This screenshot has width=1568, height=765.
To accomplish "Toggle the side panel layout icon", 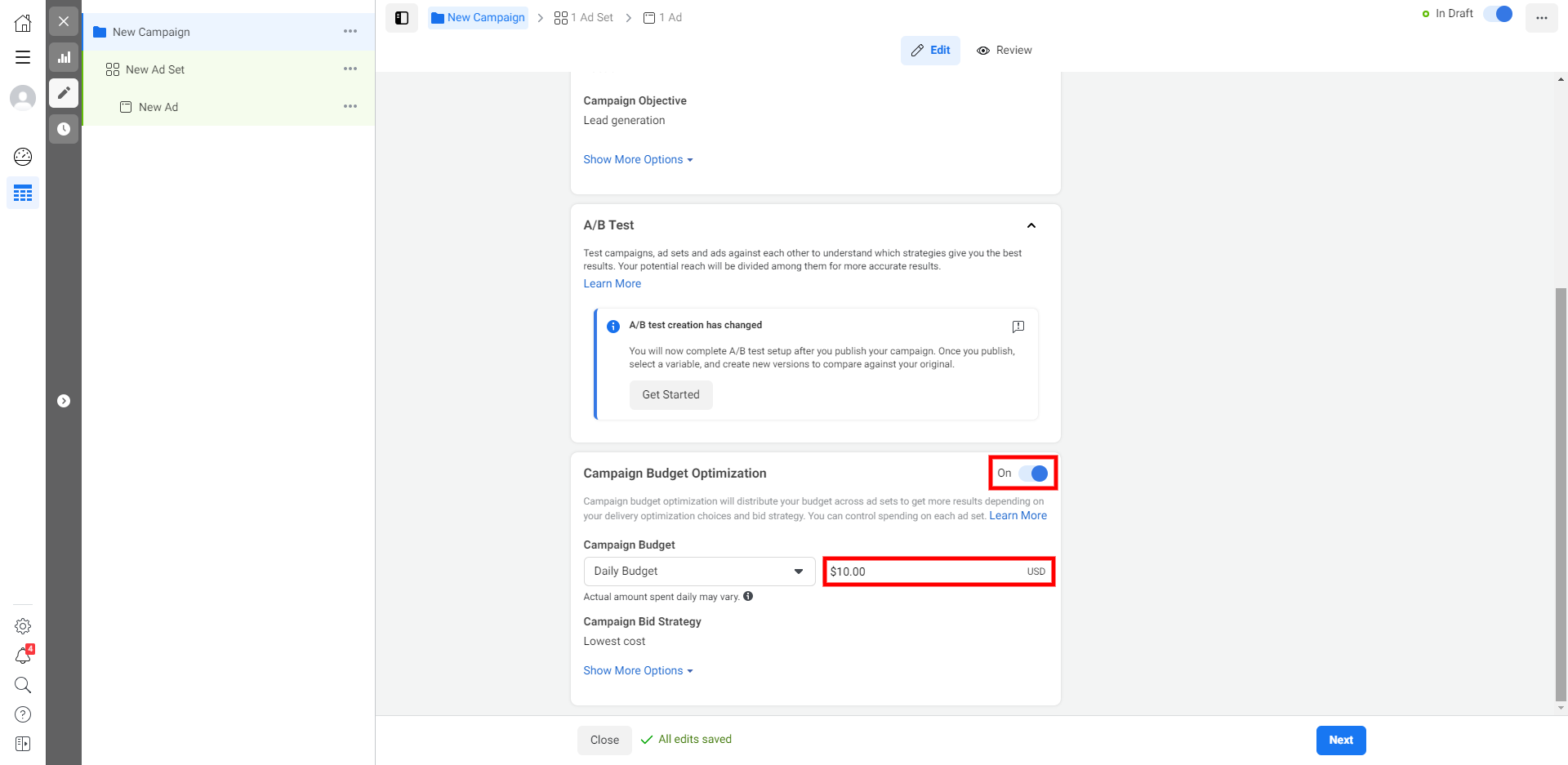I will 402,18.
